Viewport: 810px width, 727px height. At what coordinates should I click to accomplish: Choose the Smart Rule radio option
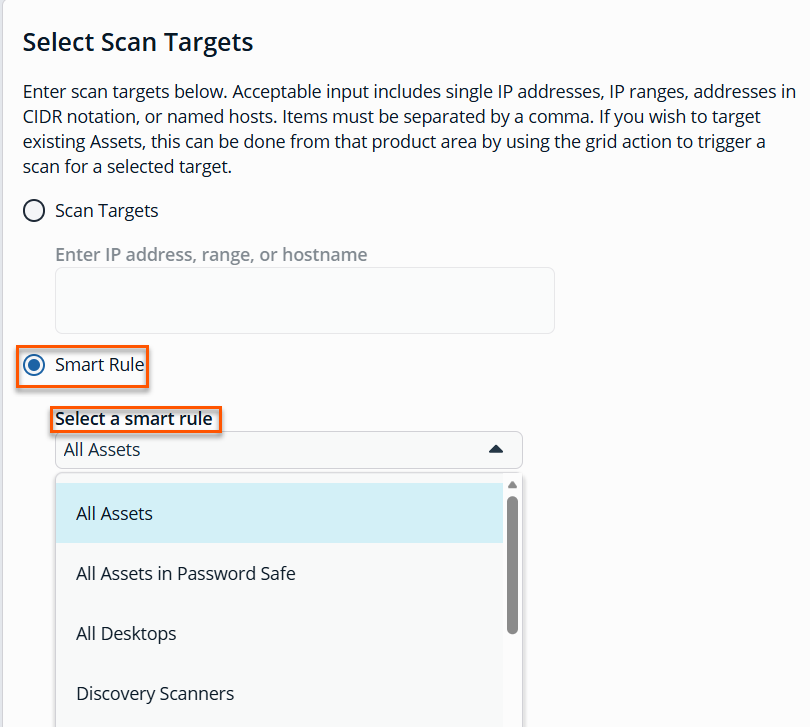click(34, 365)
